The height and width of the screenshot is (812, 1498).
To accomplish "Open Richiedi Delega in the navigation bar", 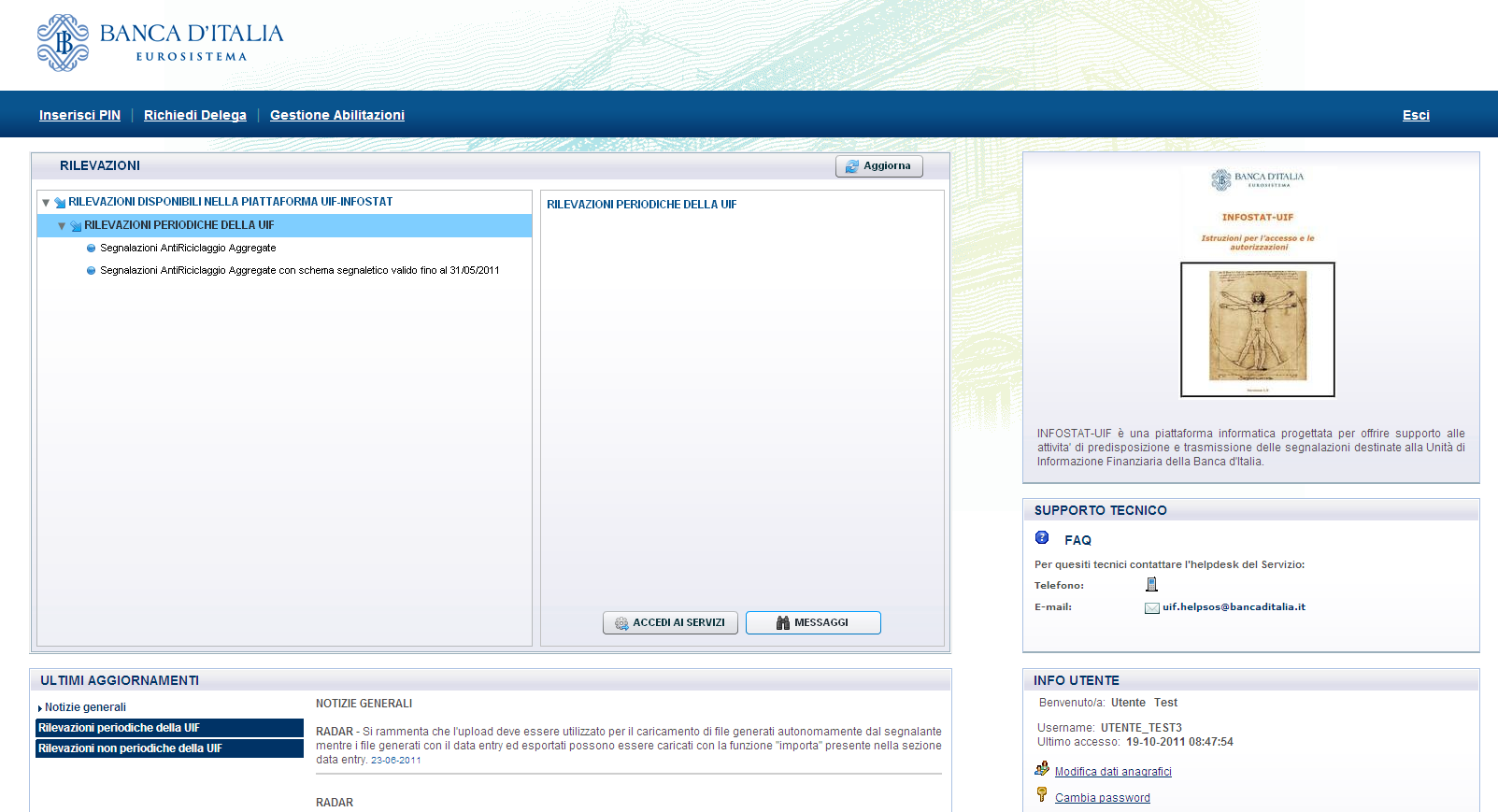I will 195,115.
